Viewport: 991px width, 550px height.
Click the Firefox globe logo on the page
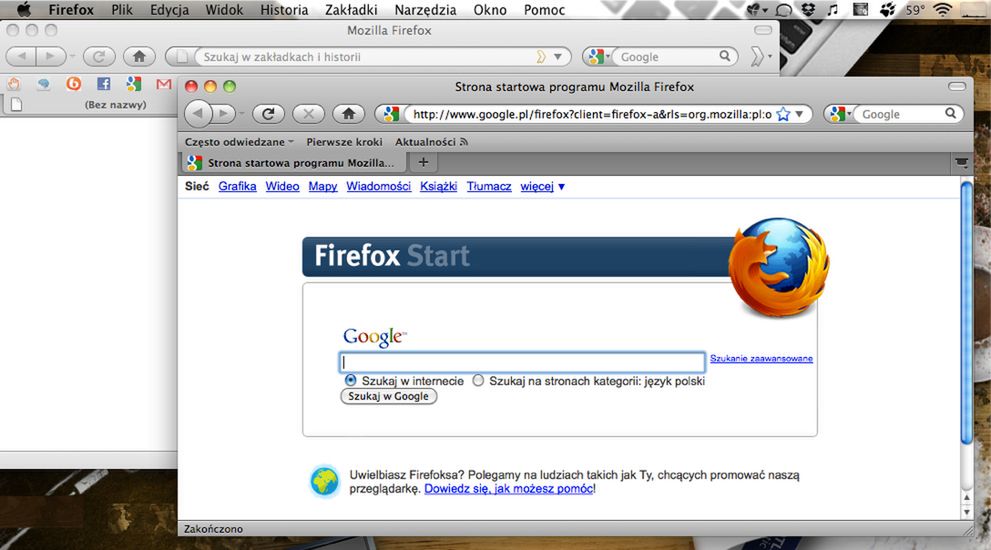coord(779,267)
